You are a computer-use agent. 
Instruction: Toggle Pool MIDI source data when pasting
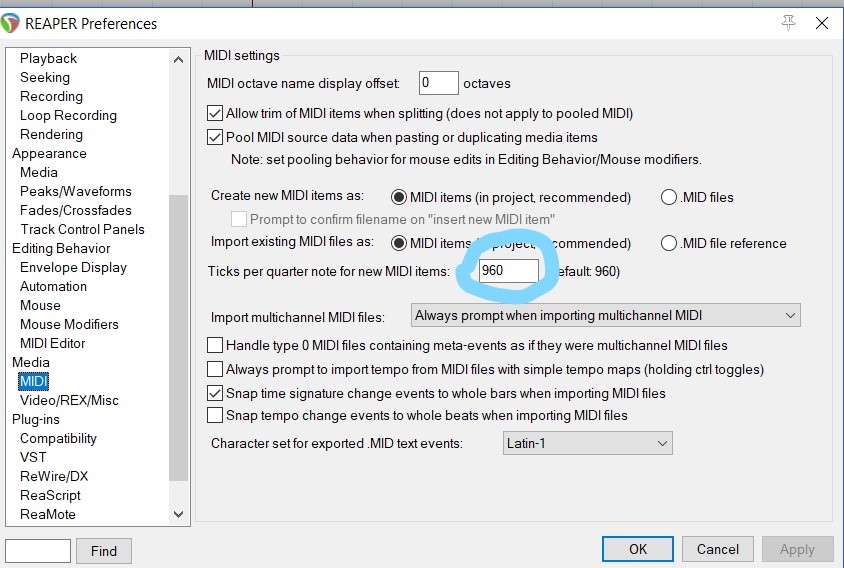tap(215, 137)
